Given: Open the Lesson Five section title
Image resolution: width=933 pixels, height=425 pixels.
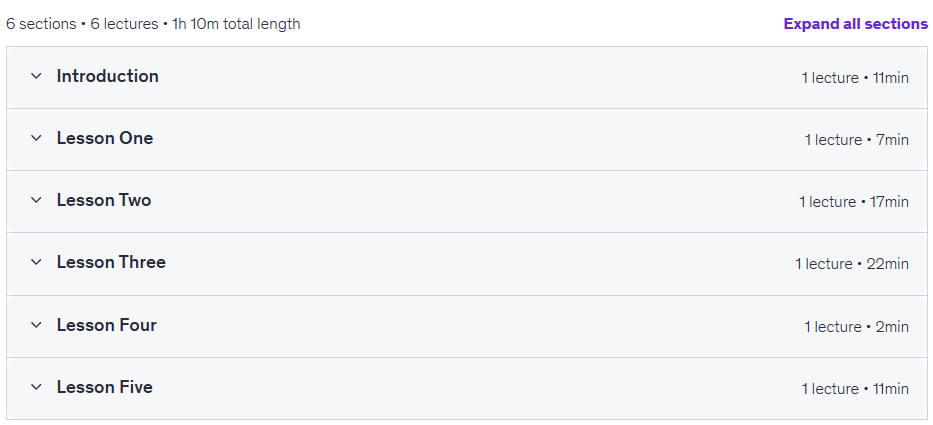Looking at the screenshot, I should click(x=105, y=387).
